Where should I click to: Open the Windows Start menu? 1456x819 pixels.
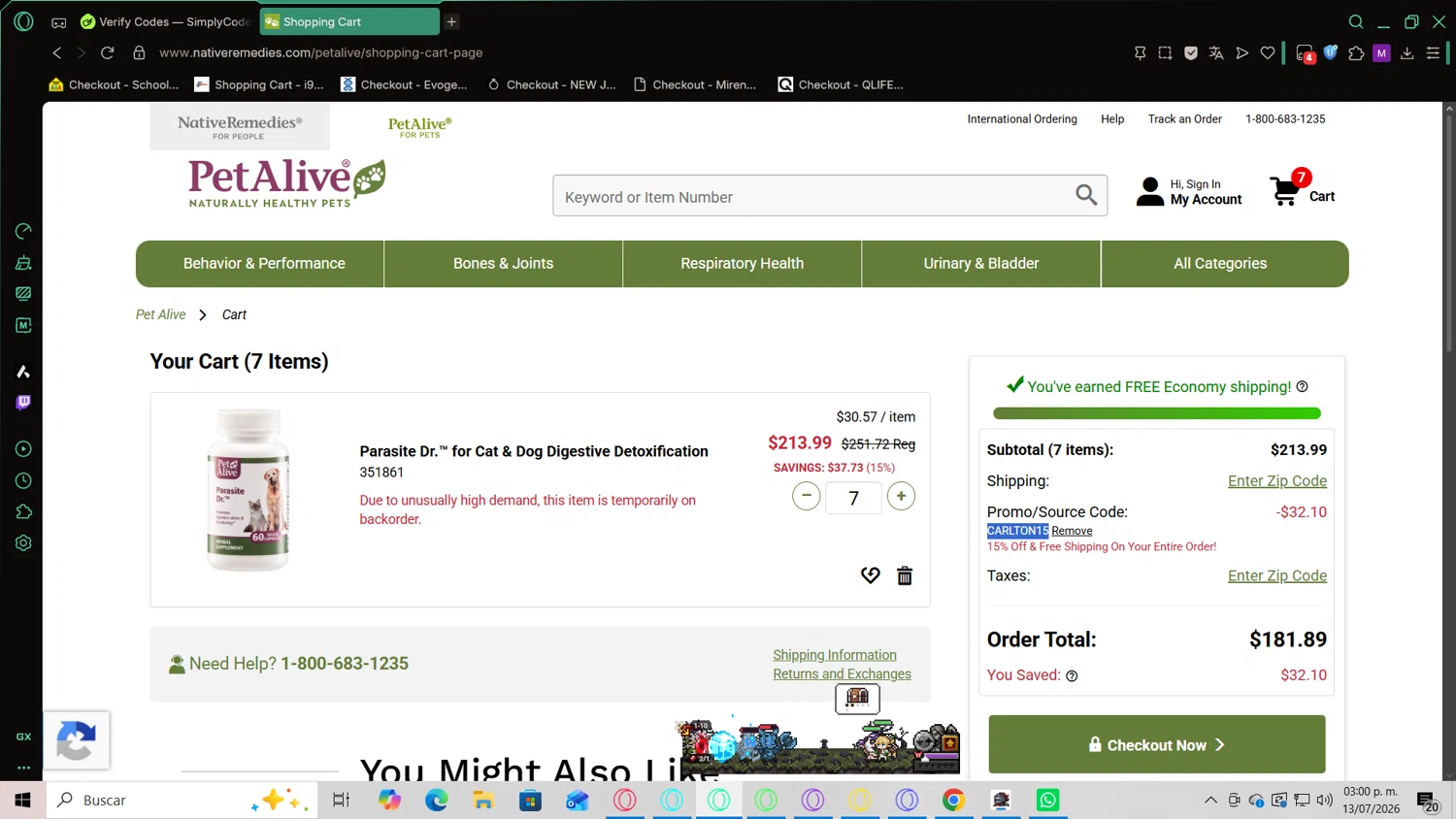pyautogui.click(x=22, y=801)
